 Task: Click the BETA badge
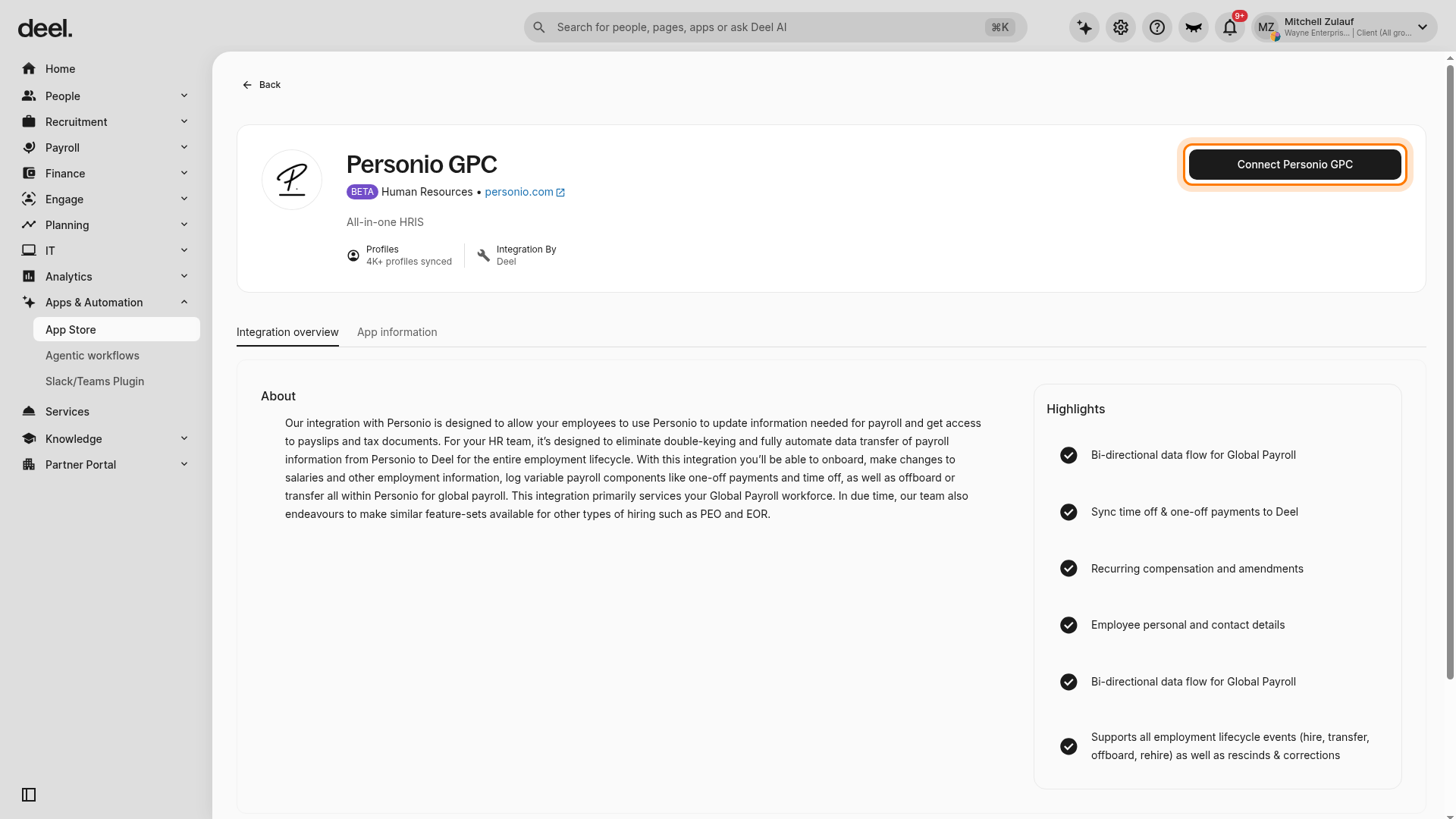pyautogui.click(x=362, y=192)
